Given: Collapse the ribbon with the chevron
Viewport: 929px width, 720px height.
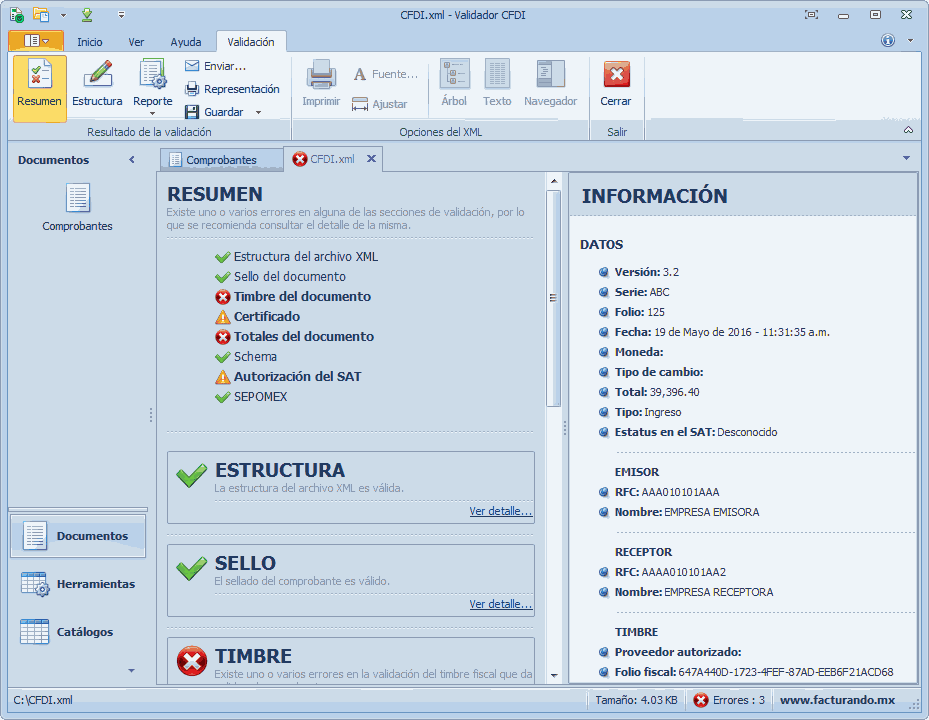Looking at the screenshot, I should 908,131.
